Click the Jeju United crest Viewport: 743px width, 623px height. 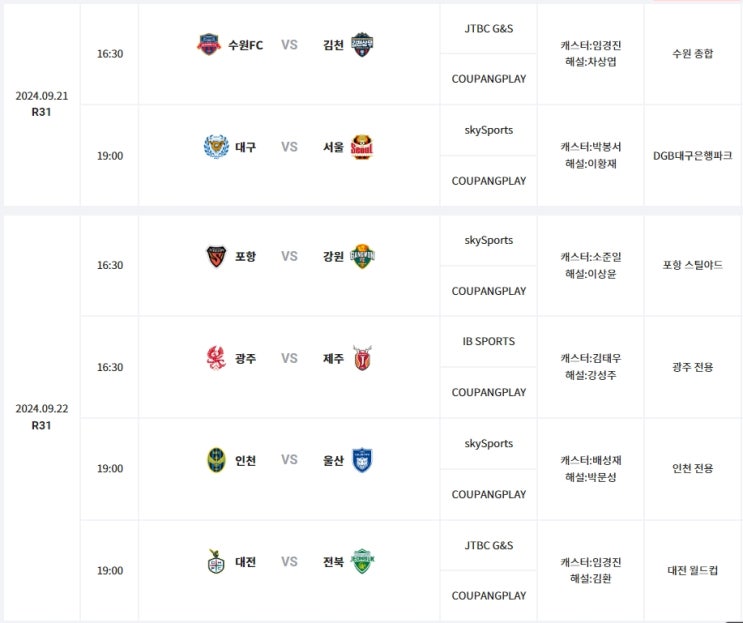362,358
